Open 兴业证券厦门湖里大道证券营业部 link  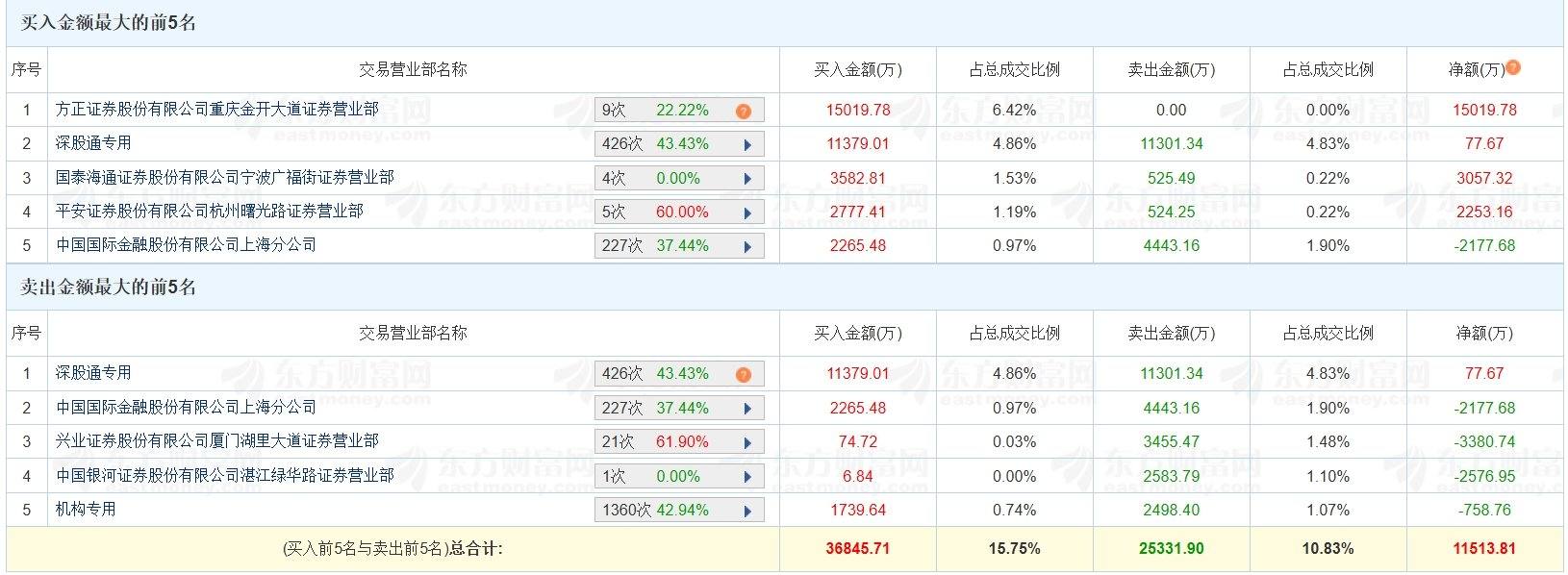(216, 441)
